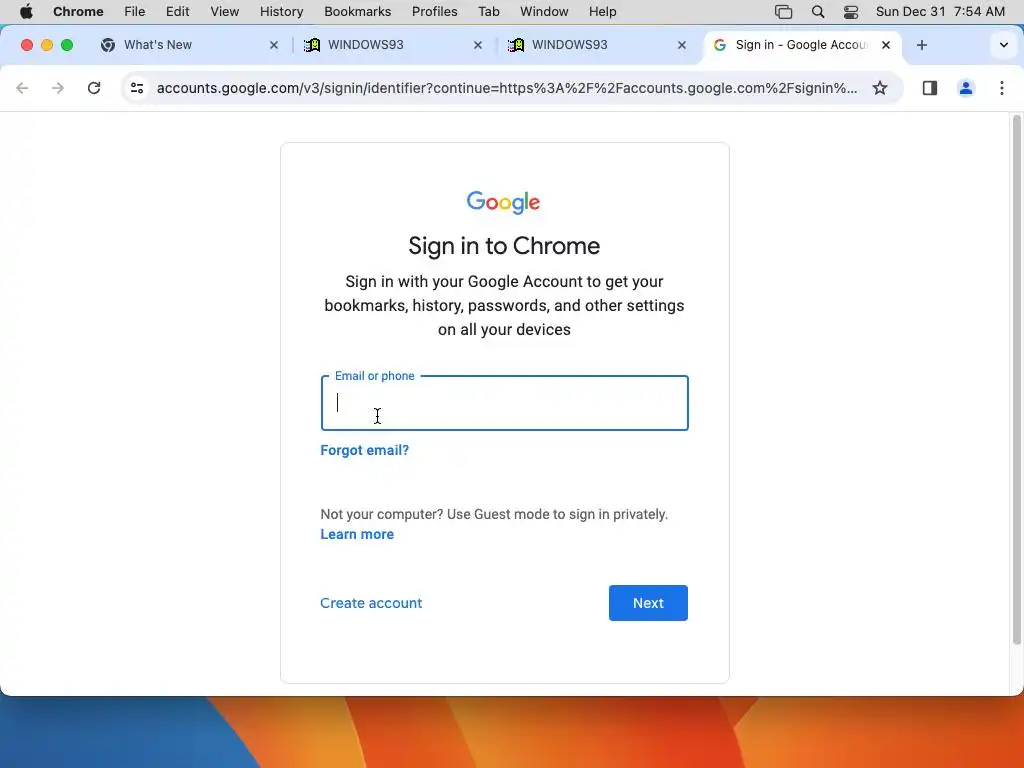1024x768 pixels.
Task: Follow the Forgot email? link
Action: click(364, 450)
